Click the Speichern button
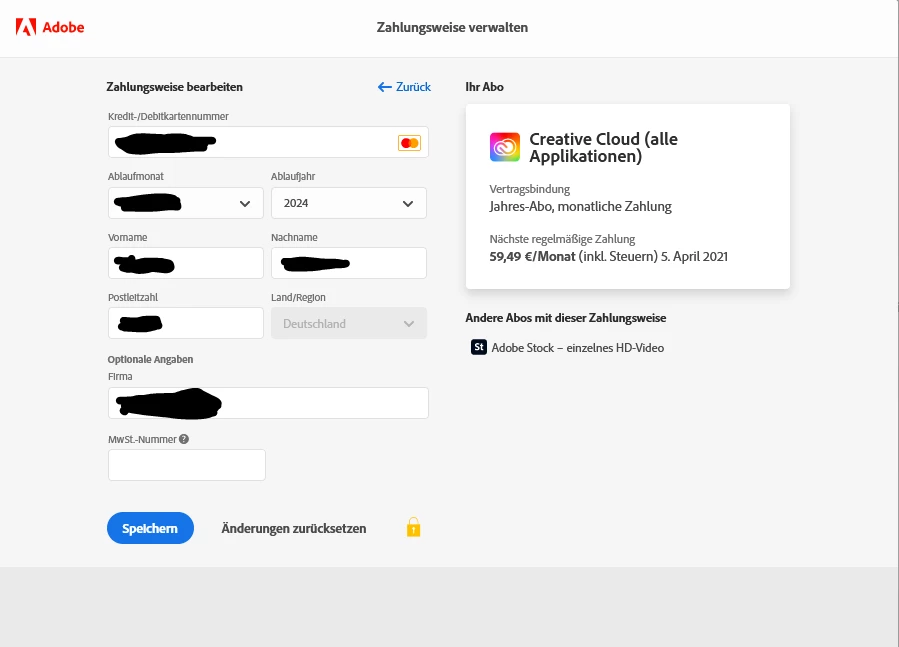Screen dimensions: 899x647 point(150,528)
